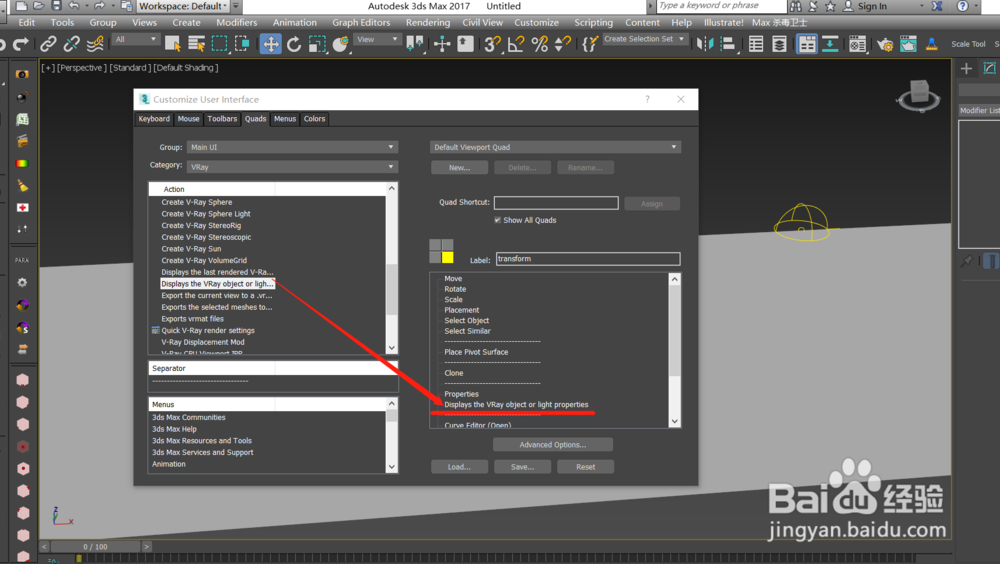This screenshot has height=564, width=1000.
Task: Open the Workspace: Default dropdown
Action: pyautogui.click(x=184, y=6)
